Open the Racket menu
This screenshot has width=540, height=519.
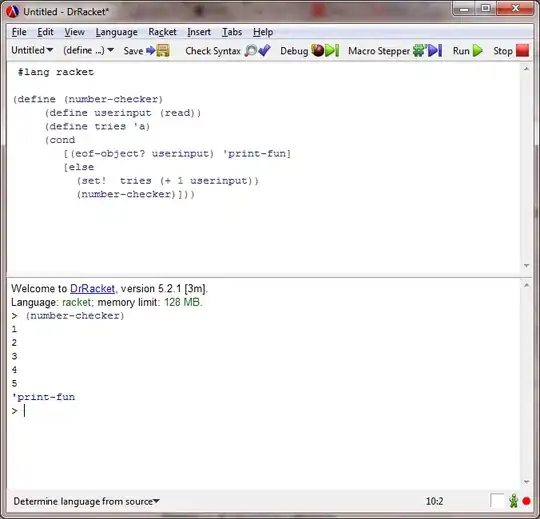162,32
